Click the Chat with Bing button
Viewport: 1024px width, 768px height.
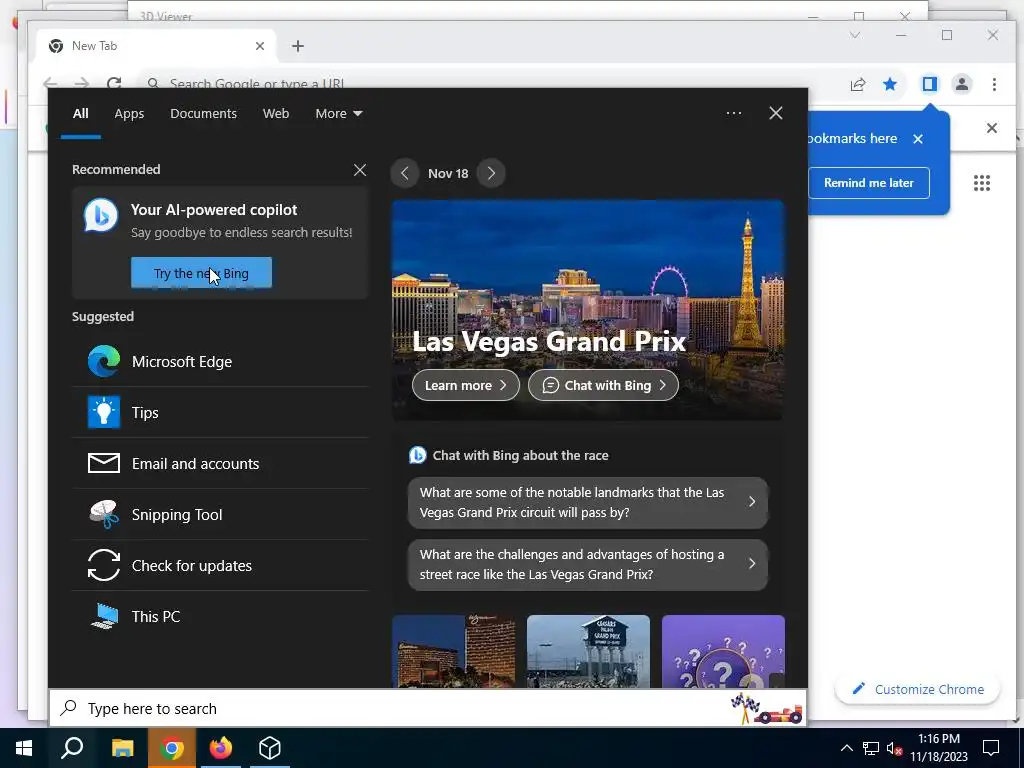tap(603, 385)
